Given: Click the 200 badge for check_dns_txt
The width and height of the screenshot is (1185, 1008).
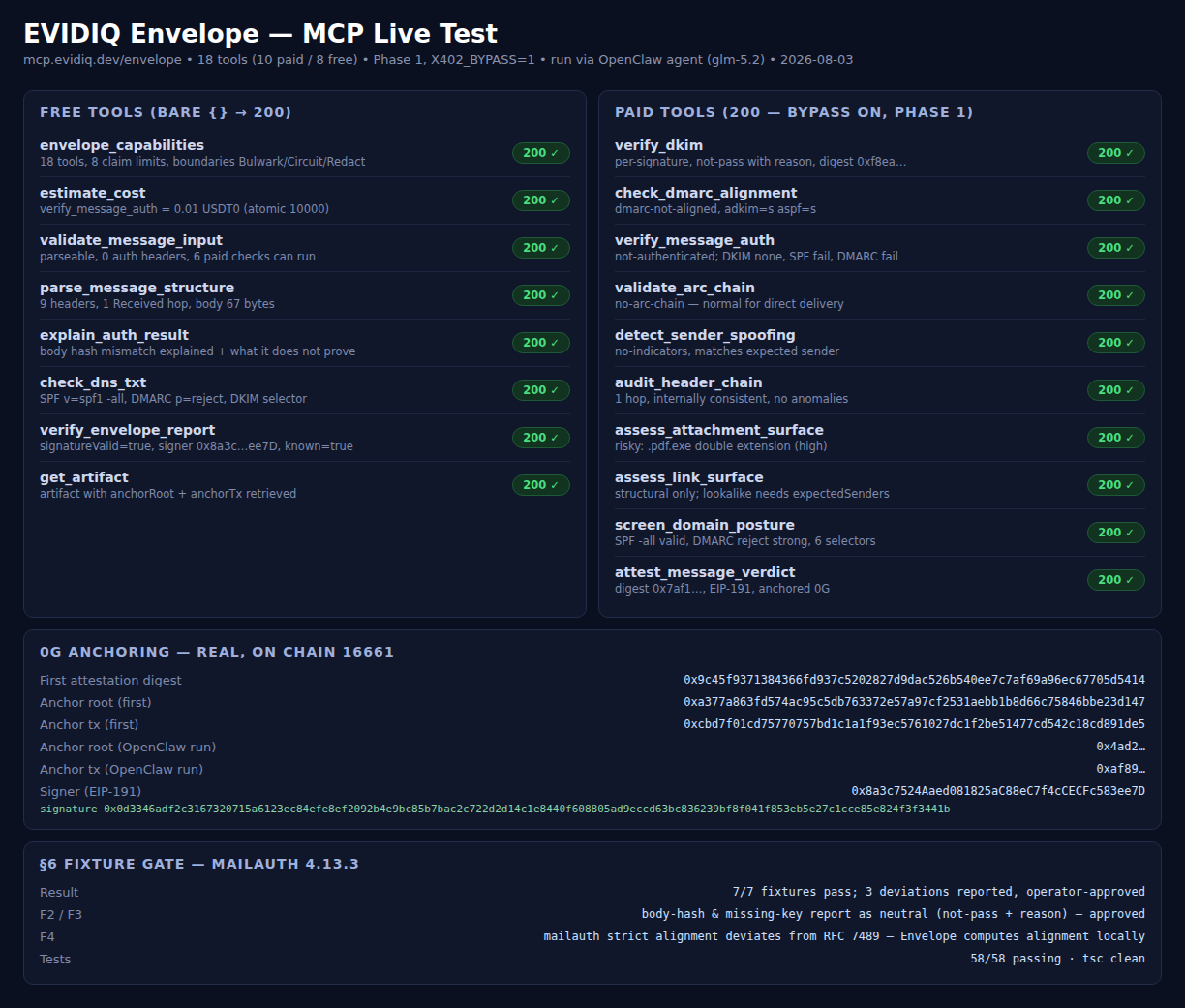Looking at the screenshot, I should (x=540, y=390).
